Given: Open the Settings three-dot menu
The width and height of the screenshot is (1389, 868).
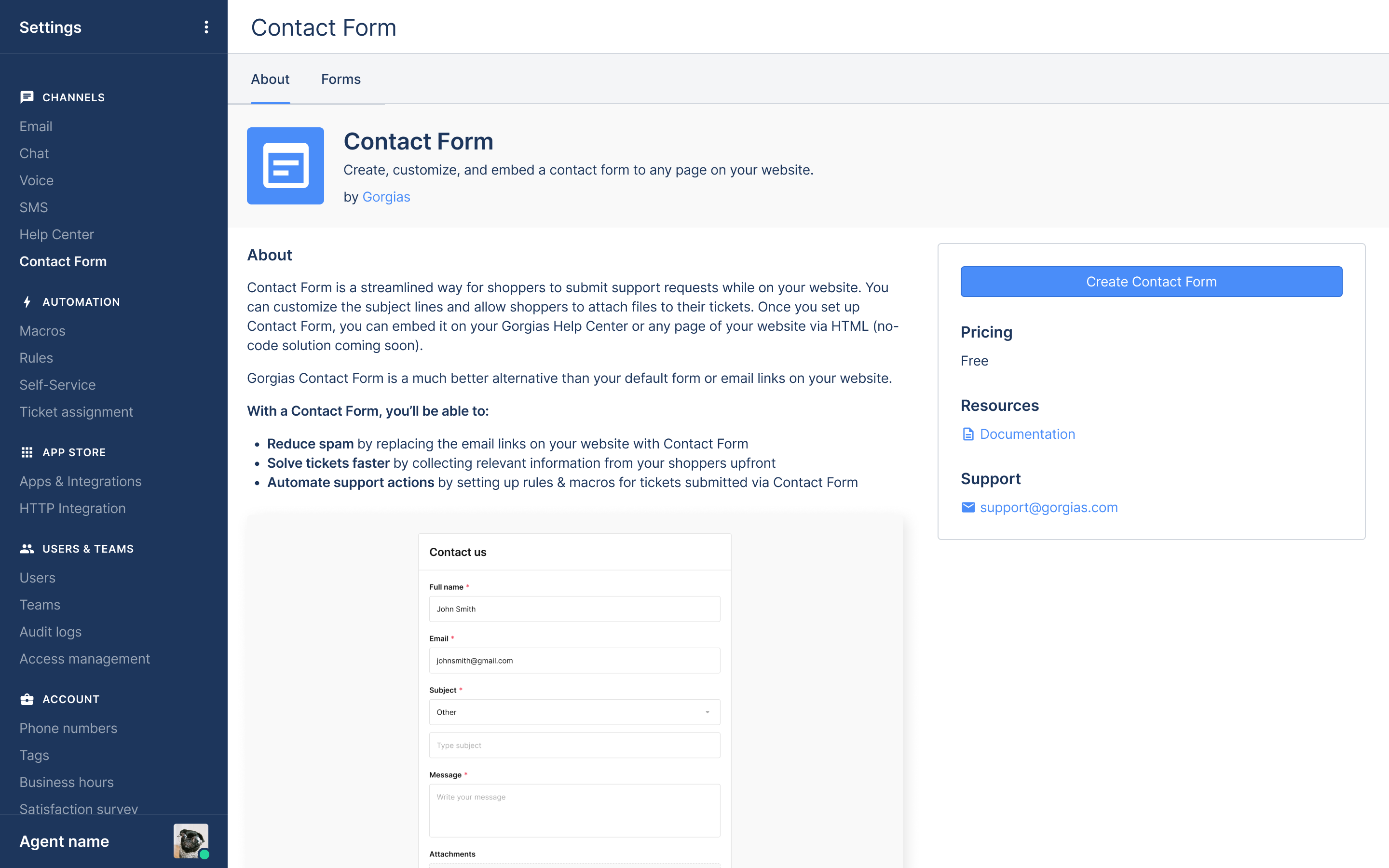Looking at the screenshot, I should click(x=206, y=27).
